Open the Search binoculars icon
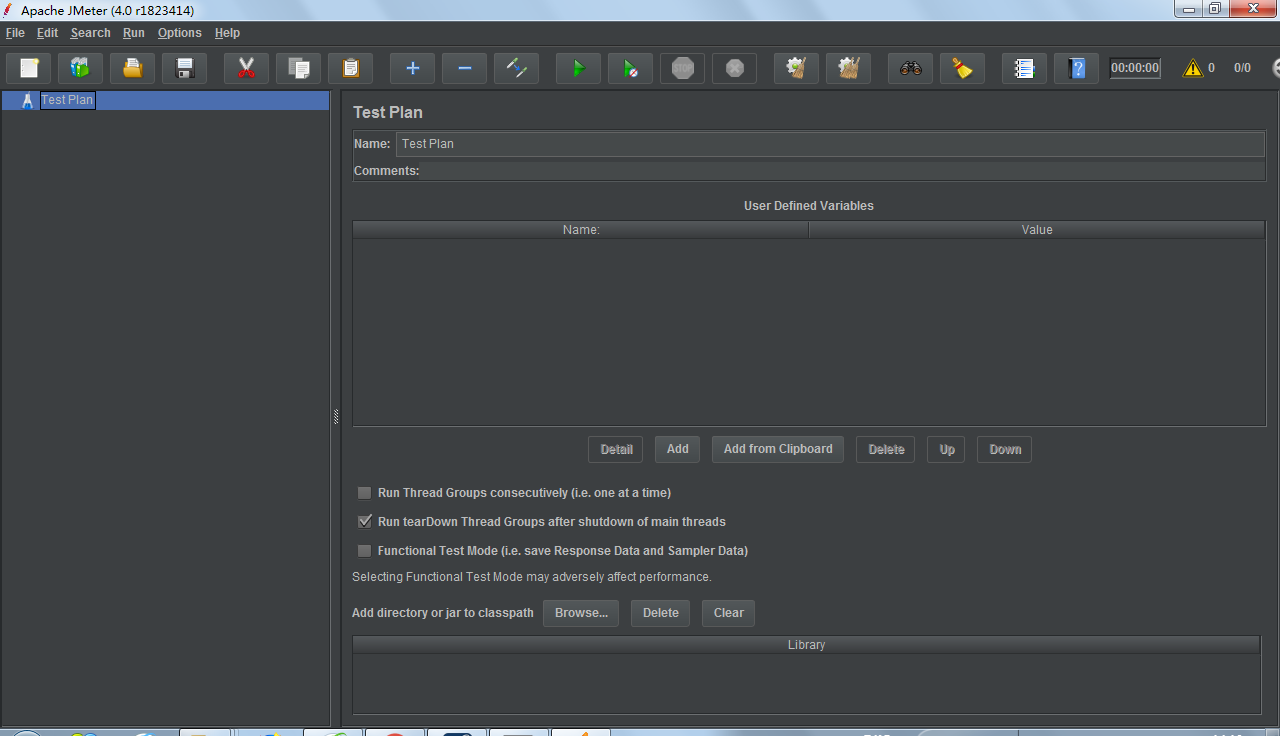Viewport: 1280px width, 736px height. coord(910,68)
